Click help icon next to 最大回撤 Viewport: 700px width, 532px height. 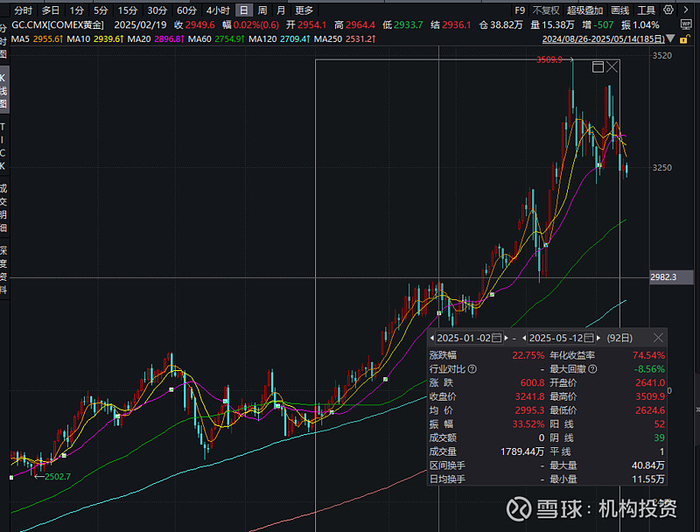click(x=592, y=369)
